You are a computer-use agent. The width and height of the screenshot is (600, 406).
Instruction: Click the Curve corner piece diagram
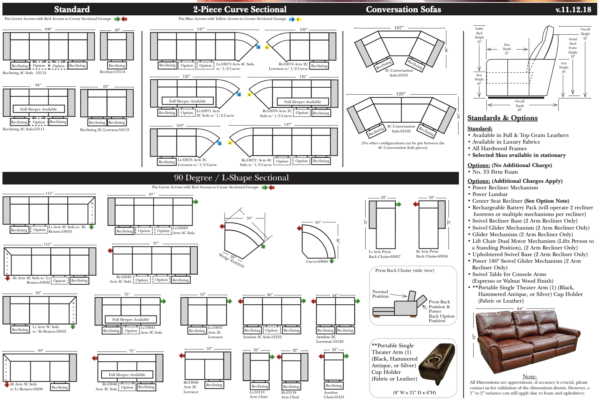coord(318,240)
